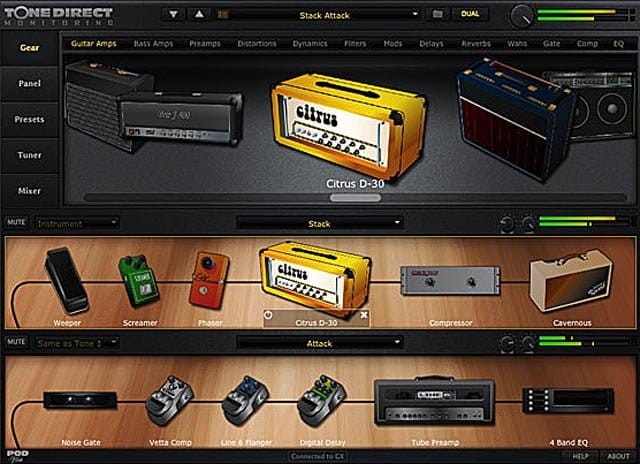Screen dimensions: 640x464
Task: Mute the Stack tone
Action: (16, 222)
